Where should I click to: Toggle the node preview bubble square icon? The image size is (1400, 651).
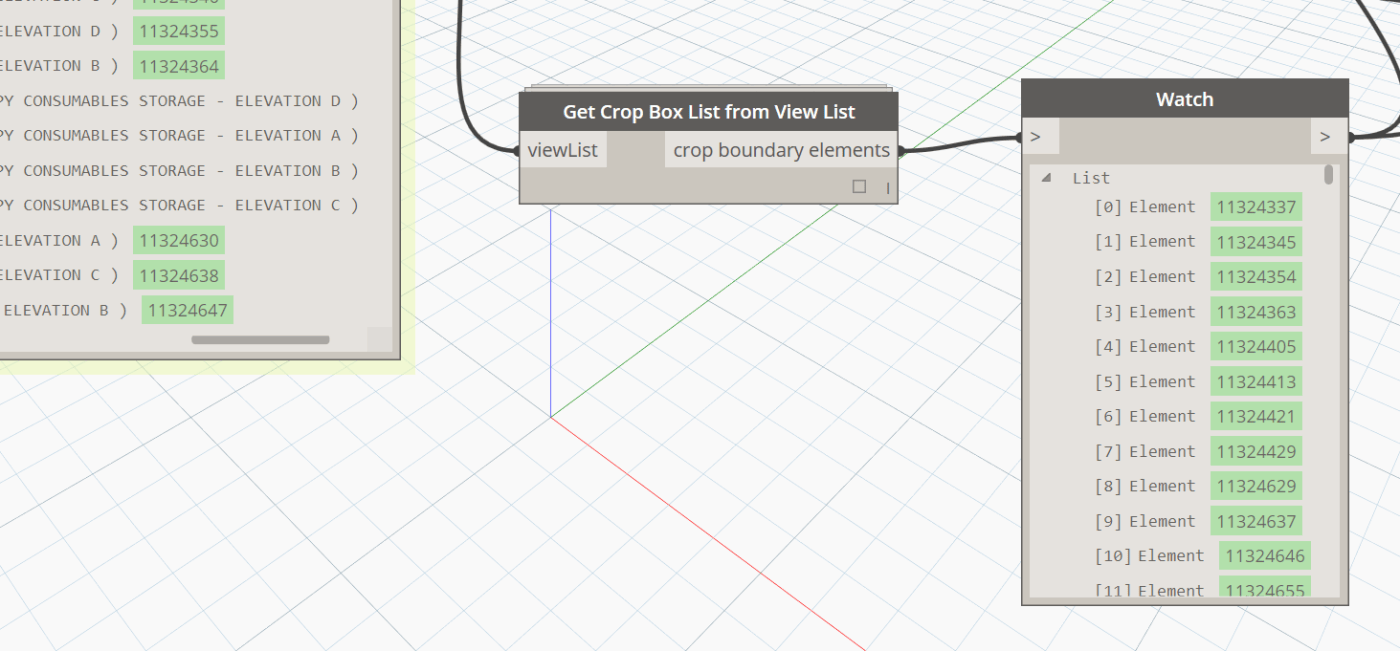(x=859, y=187)
